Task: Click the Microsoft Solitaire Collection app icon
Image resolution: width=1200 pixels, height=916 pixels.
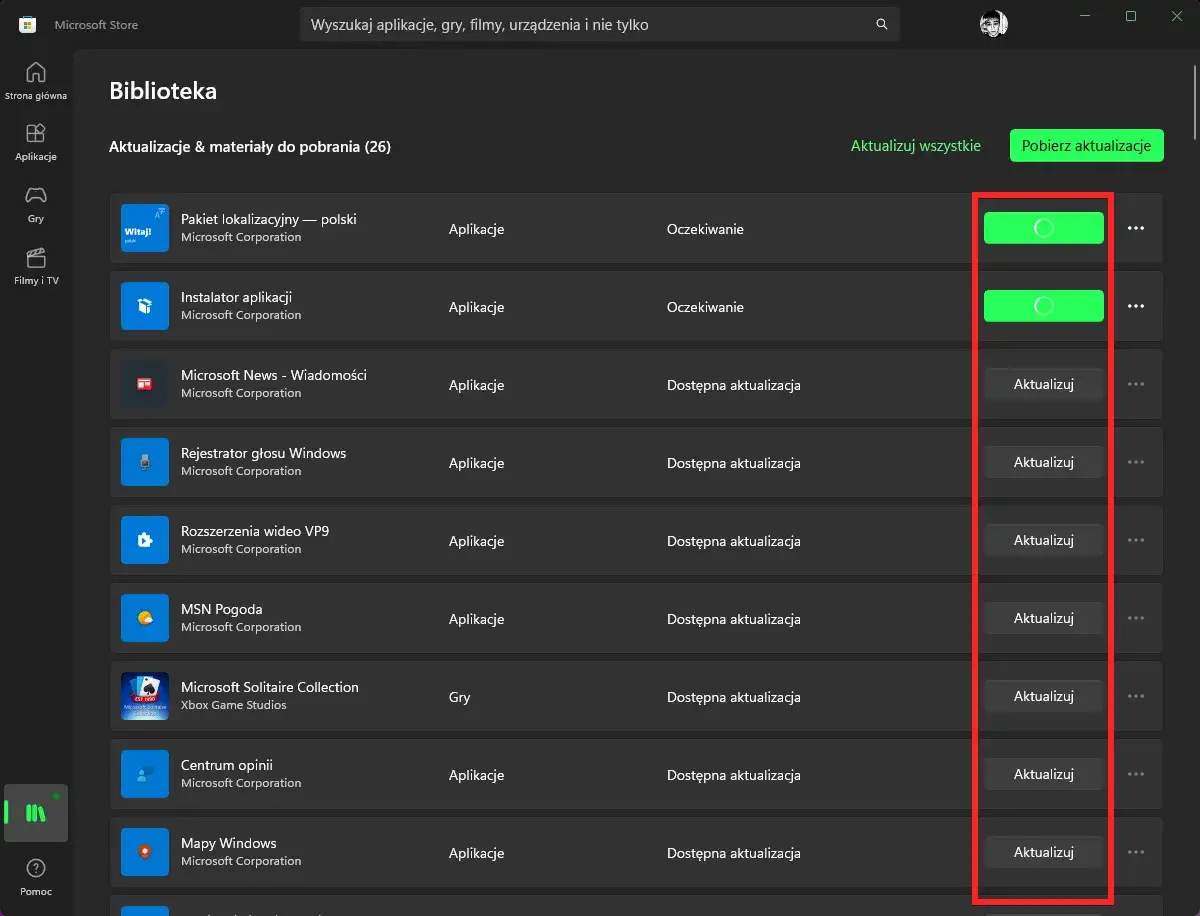Action: coord(145,696)
